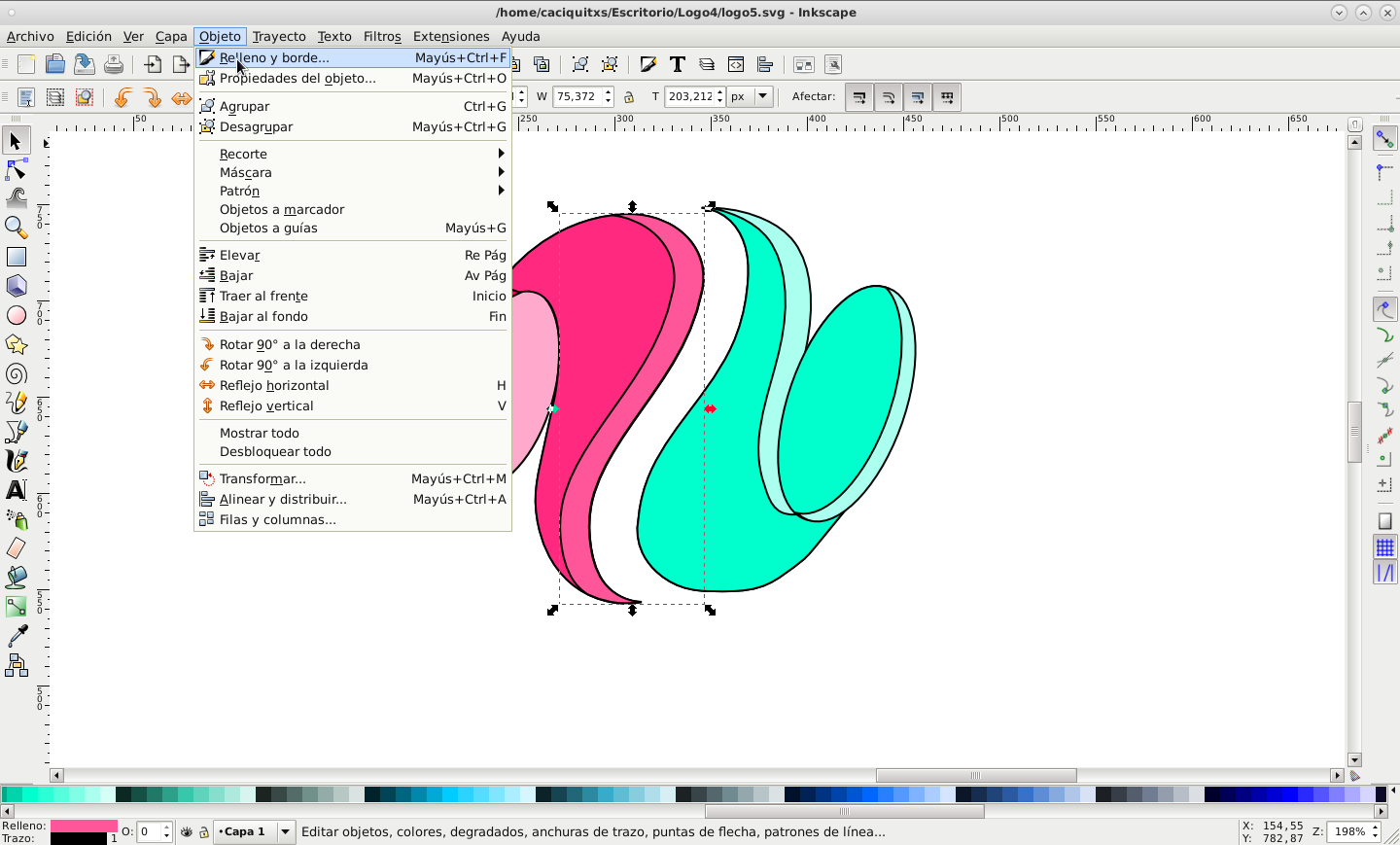1400x845 pixels.
Task: Select the Star and polygon tool
Action: (x=16, y=345)
